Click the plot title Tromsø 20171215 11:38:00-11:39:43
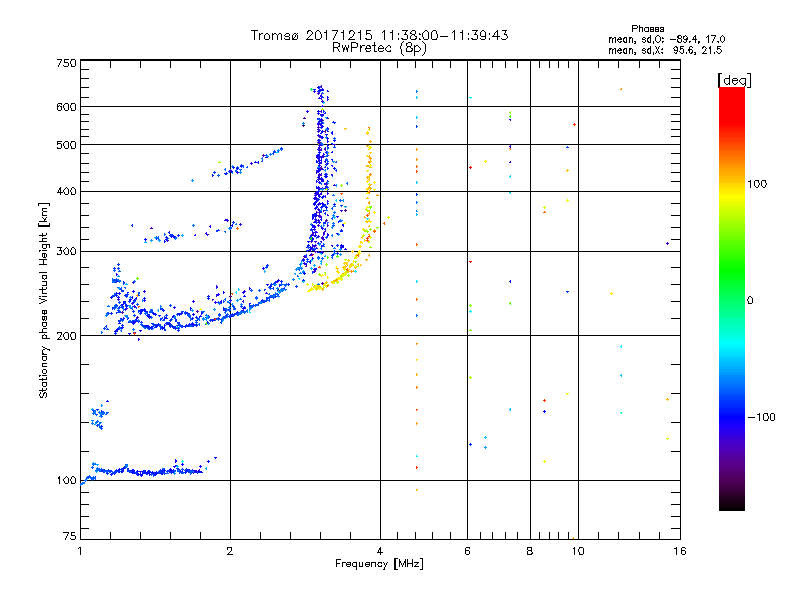This screenshot has width=800, height=600. tap(380, 35)
